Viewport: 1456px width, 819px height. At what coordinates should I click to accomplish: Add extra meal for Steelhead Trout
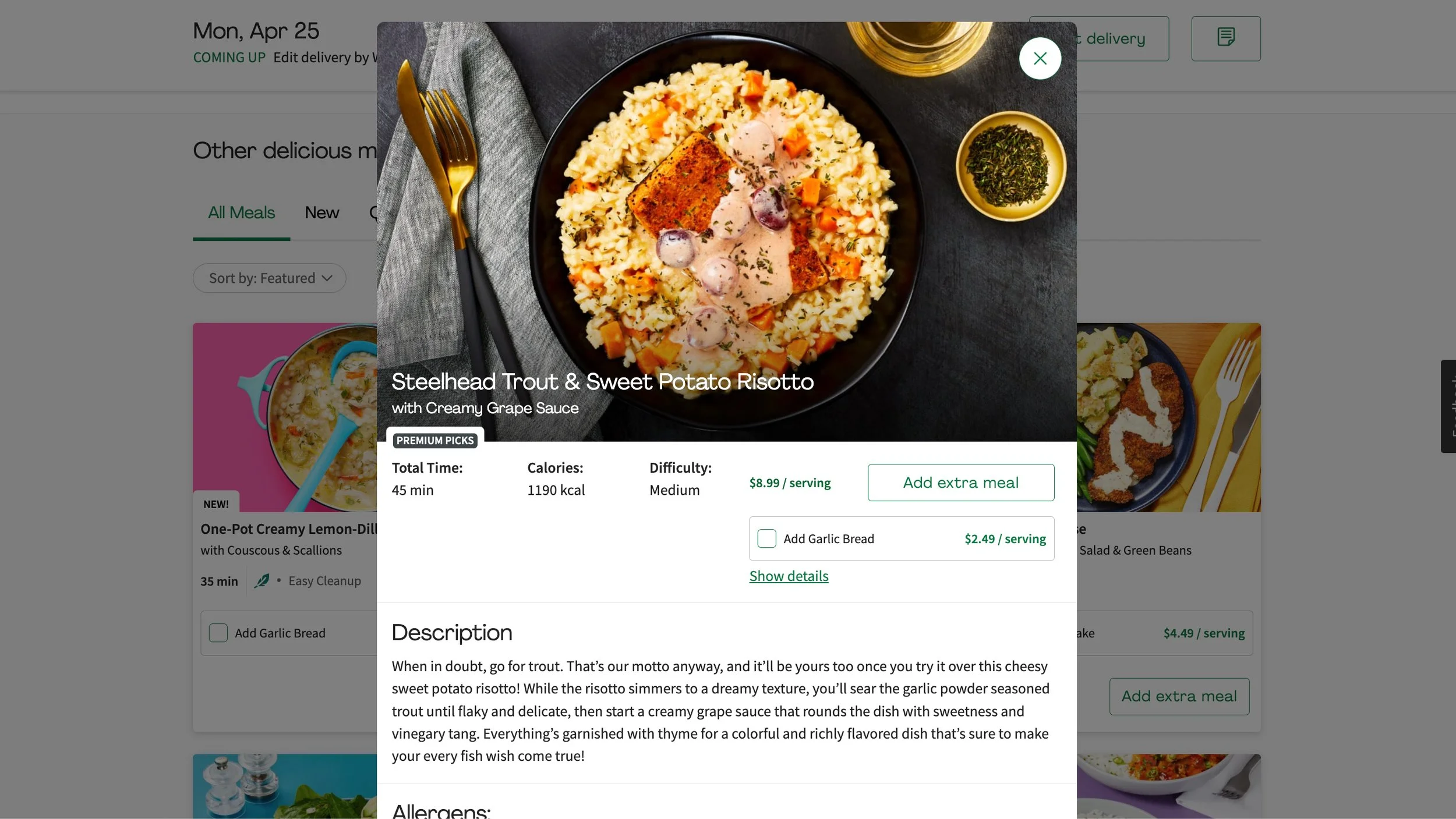coord(960,483)
